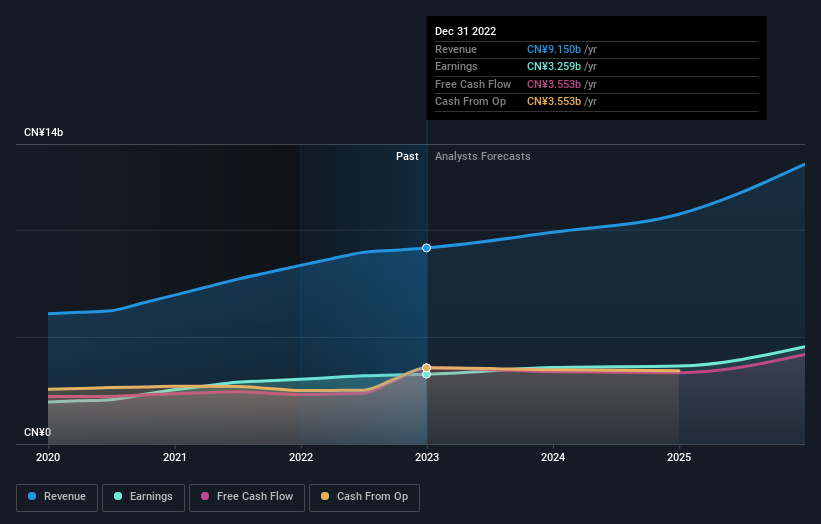This screenshot has height=524, width=821.
Task: Click the Past label on chart
Action: tap(407, 157)
